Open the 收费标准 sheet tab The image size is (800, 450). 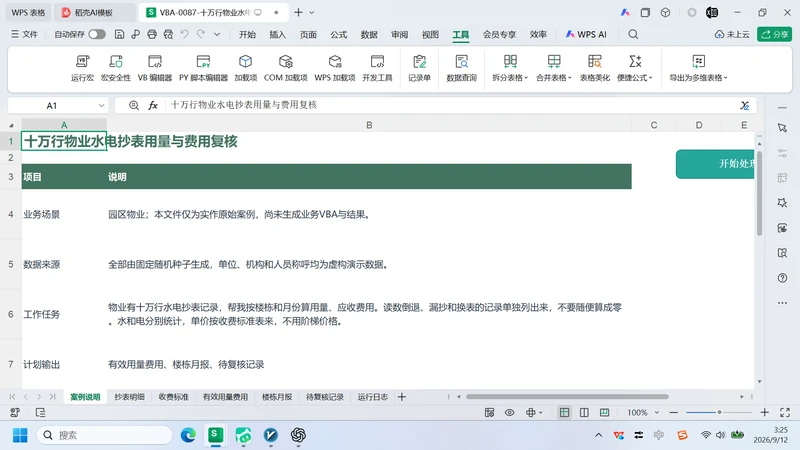pos(173,396)
